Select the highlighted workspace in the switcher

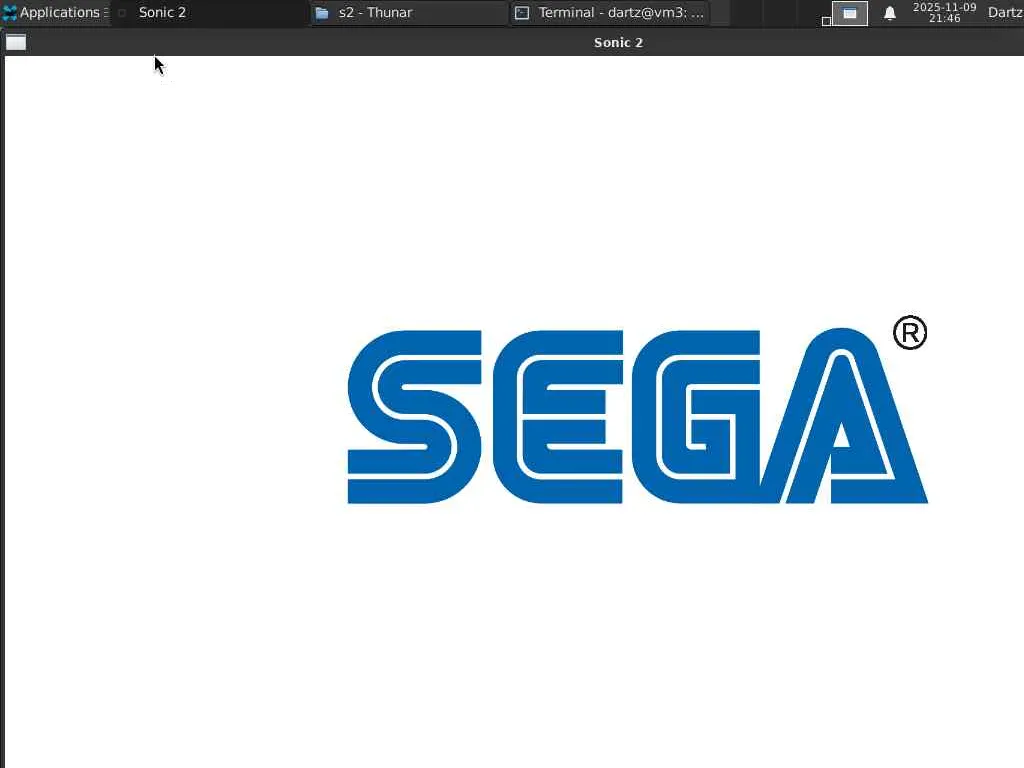click(x=850, y=13)
